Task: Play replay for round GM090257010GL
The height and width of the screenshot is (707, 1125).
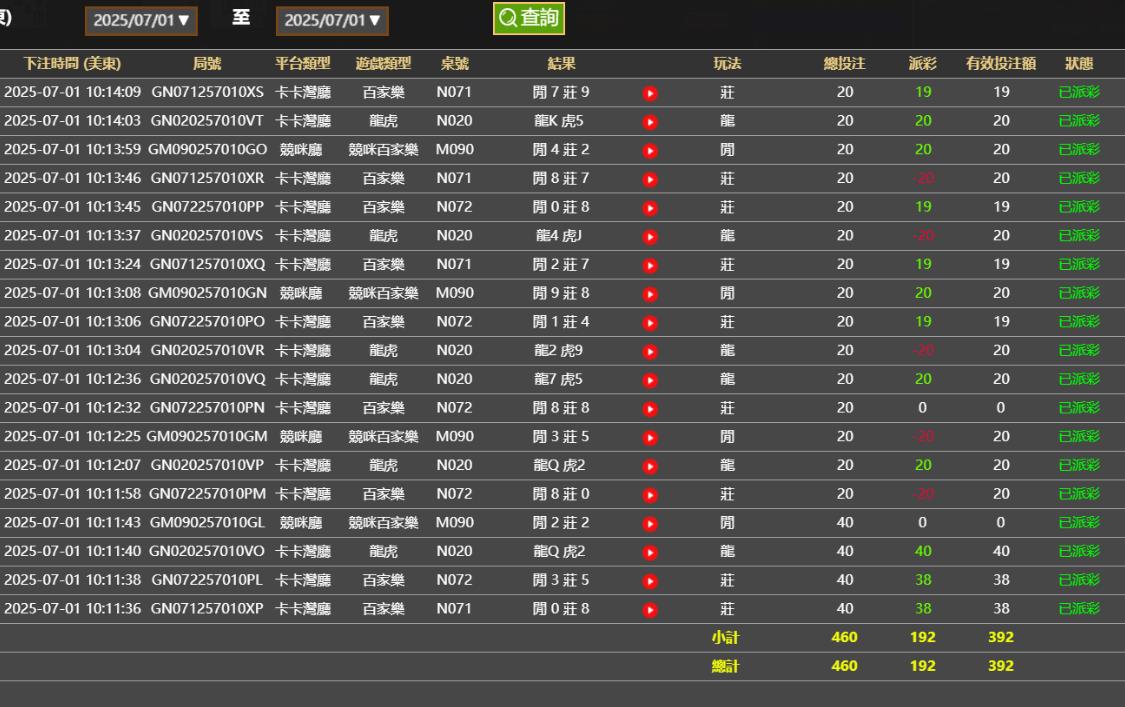Action: pos(650,523)
